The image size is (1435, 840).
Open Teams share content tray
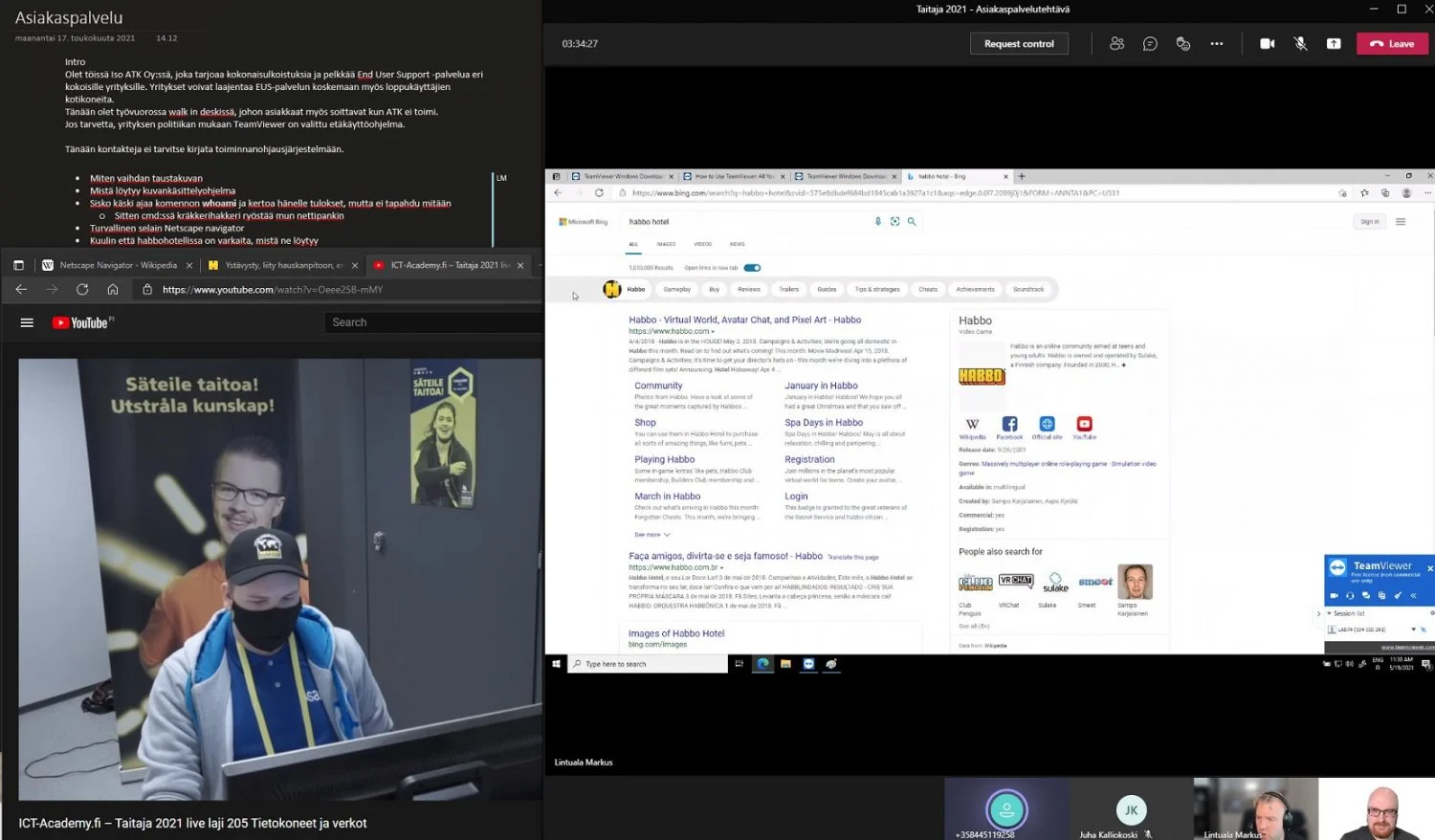click(x=1334, y=44)
